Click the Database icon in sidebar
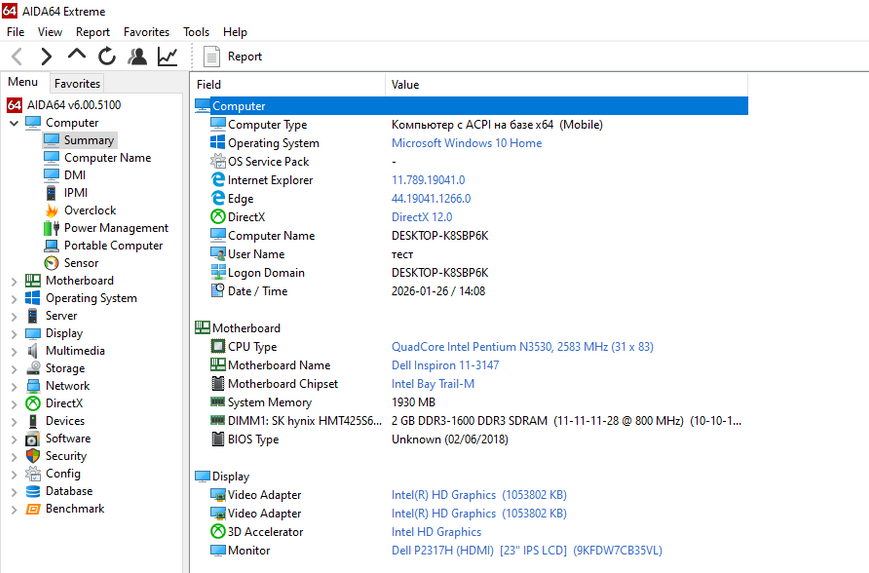 pos(33,492)
